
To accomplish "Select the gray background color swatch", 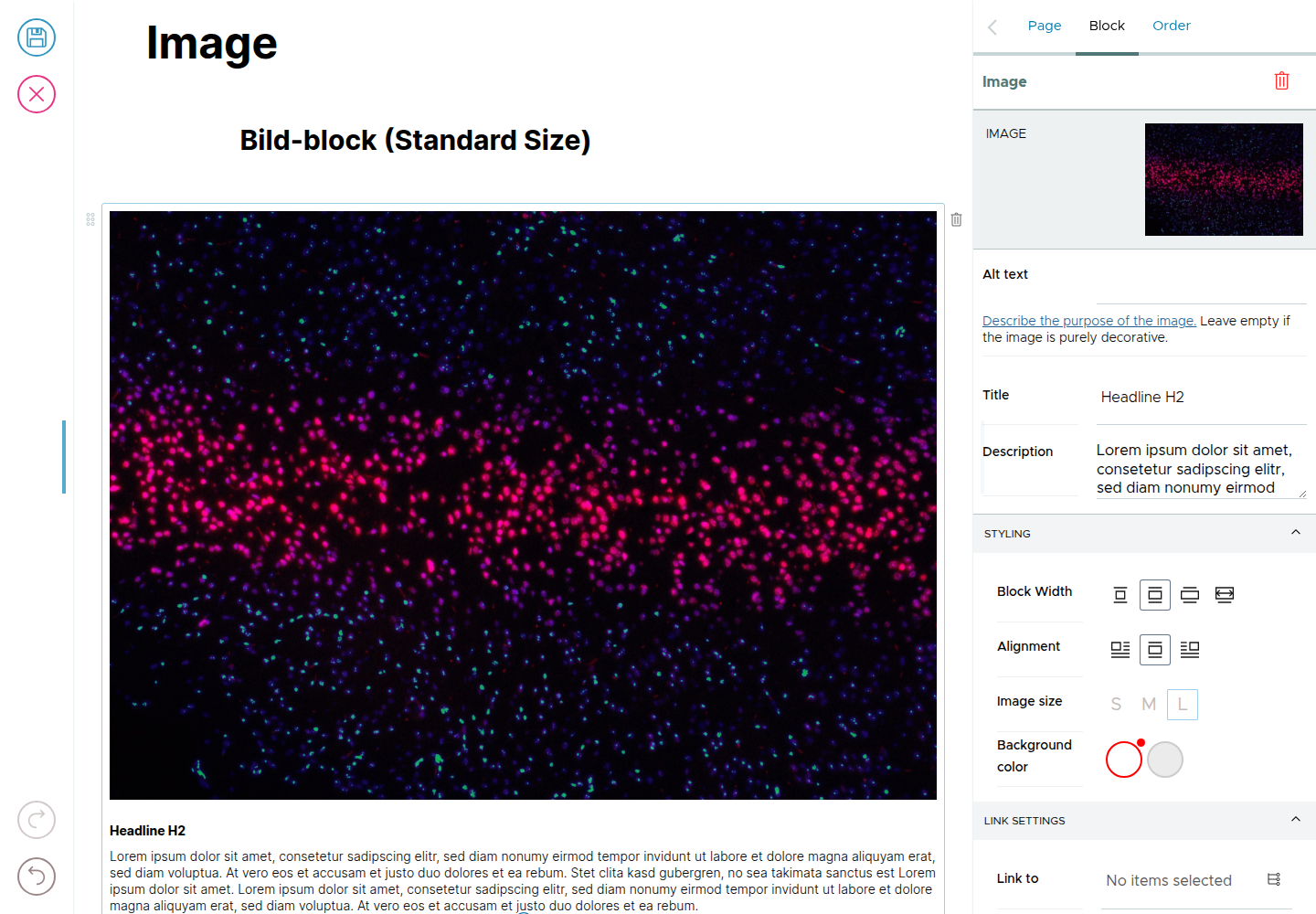I will [1165, 760].
